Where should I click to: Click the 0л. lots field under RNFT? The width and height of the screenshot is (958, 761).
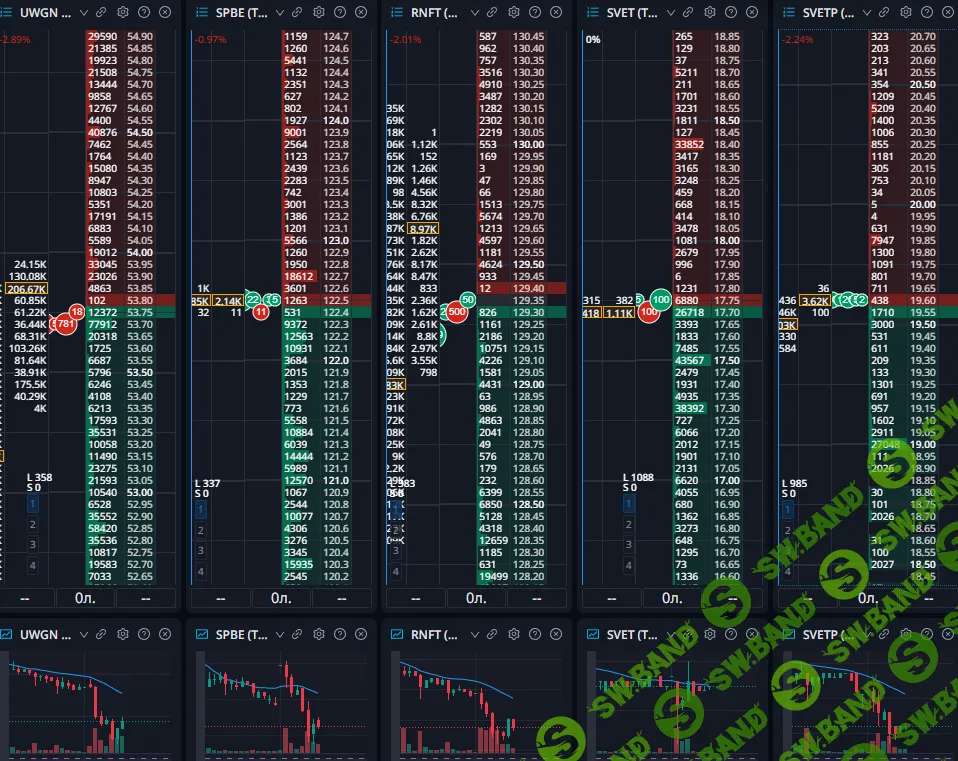[x=477, y=598]
